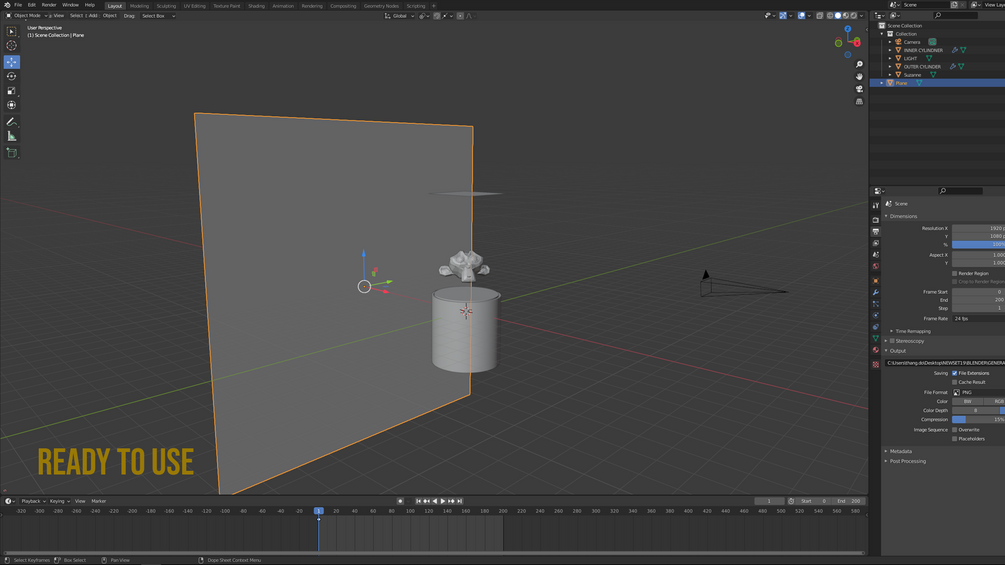Expand the Time Remapping panel

(913, 331)
